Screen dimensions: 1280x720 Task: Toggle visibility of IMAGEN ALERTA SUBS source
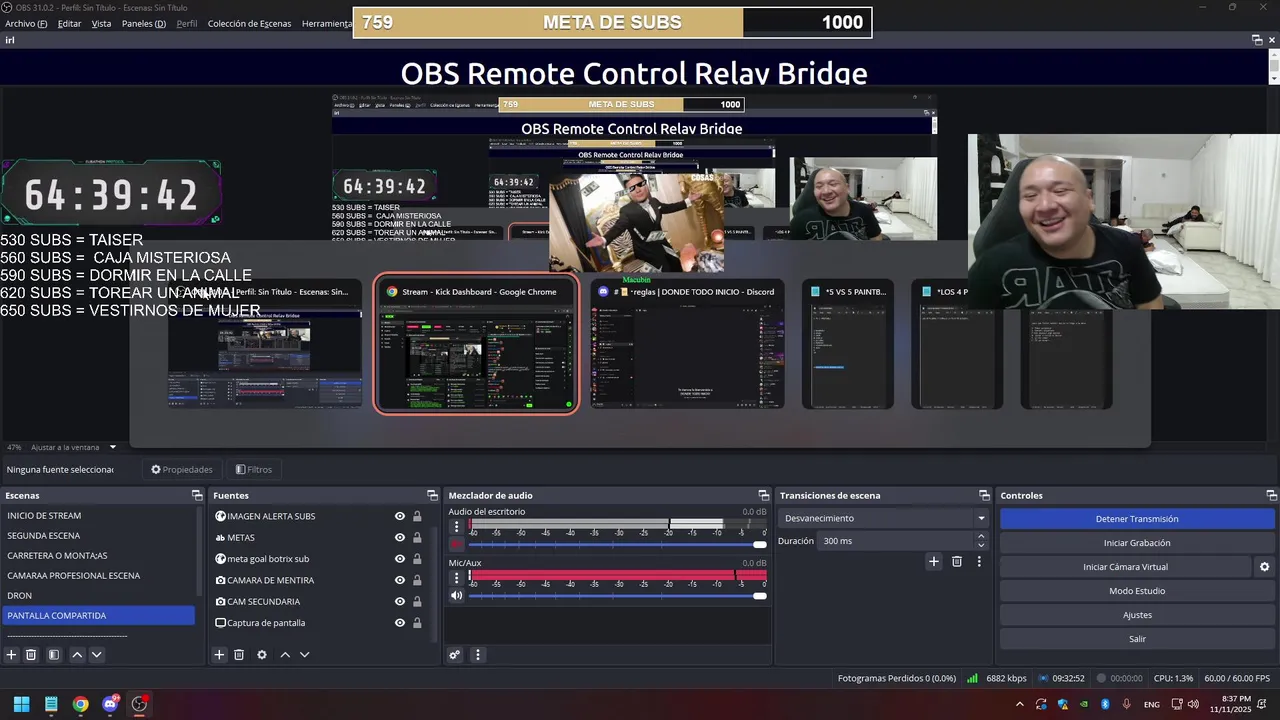pyautogui.click(x=400, y=516)
